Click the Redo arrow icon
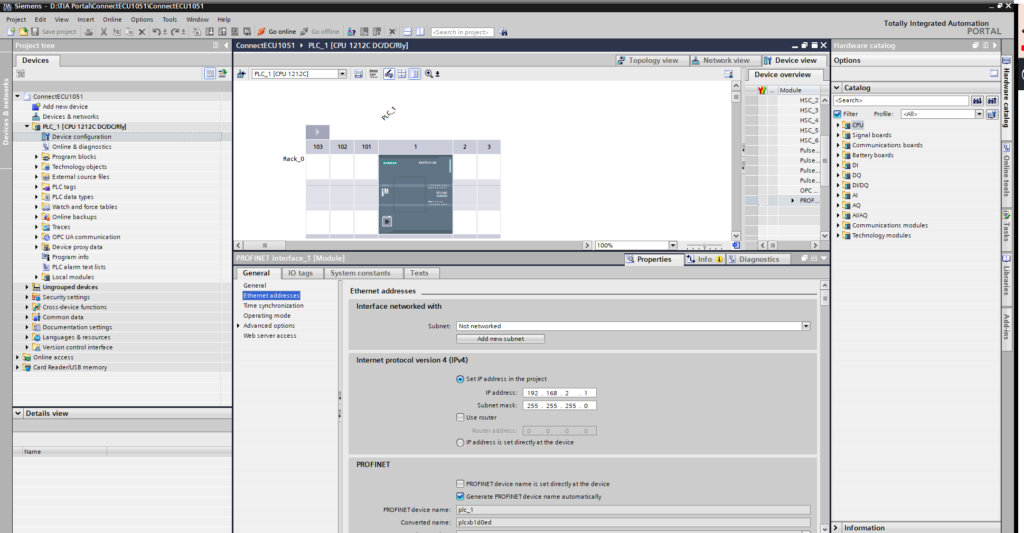Viewport: 1024px width, 533px height. point(175,31)
